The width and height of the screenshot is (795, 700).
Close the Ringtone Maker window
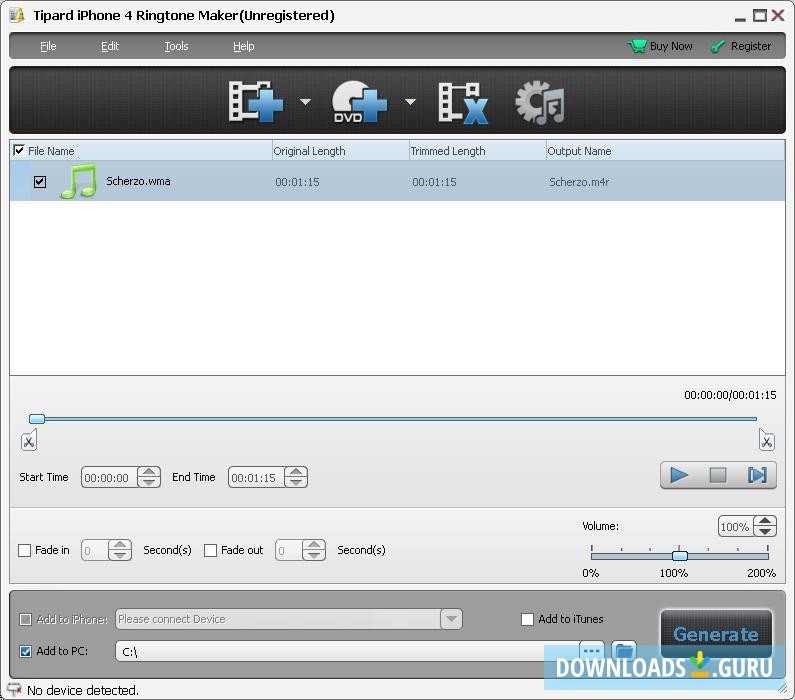777,16
